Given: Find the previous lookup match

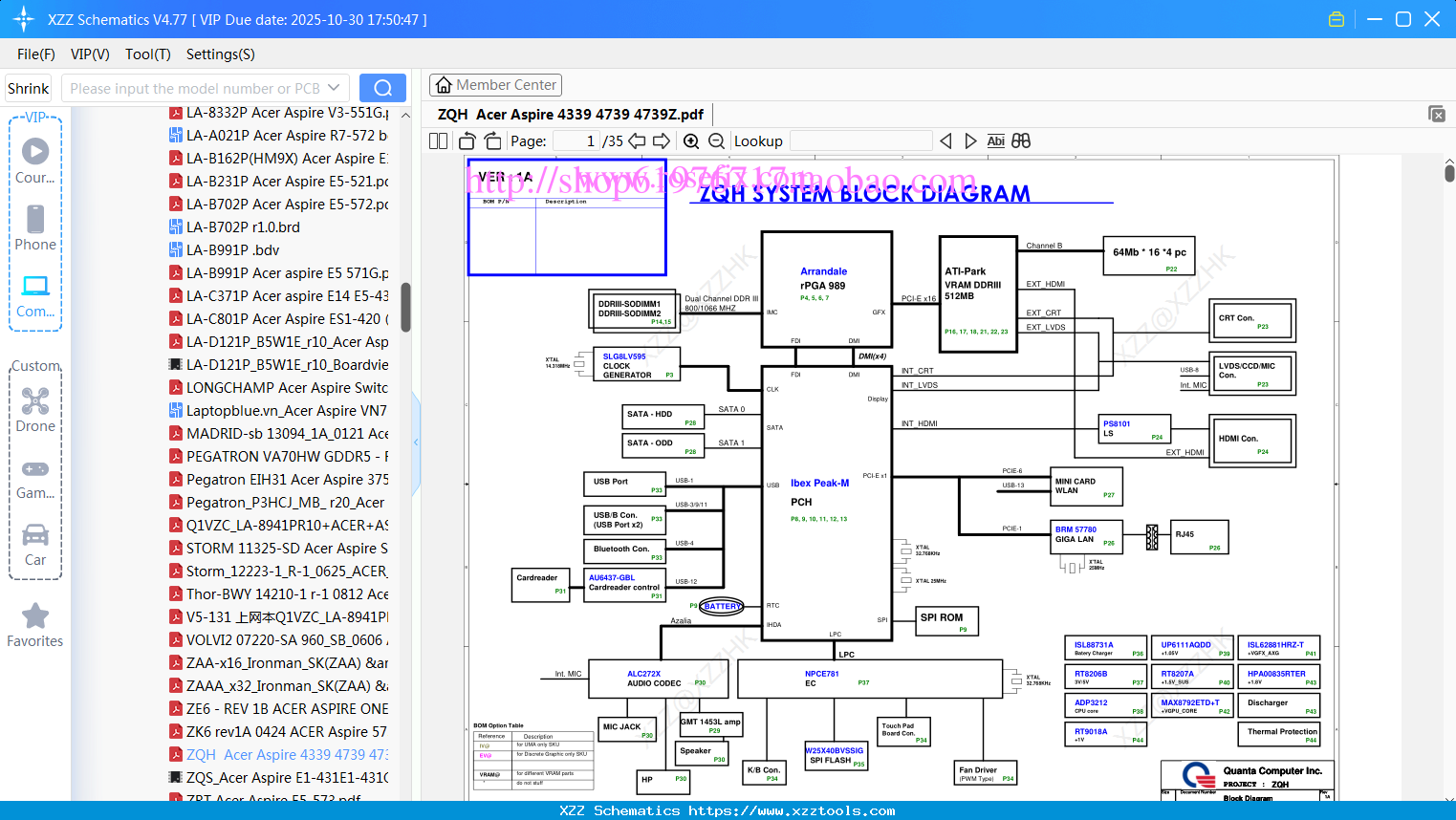Looking at the screenshot, I should pyautogui.click(x=945, y=140).
